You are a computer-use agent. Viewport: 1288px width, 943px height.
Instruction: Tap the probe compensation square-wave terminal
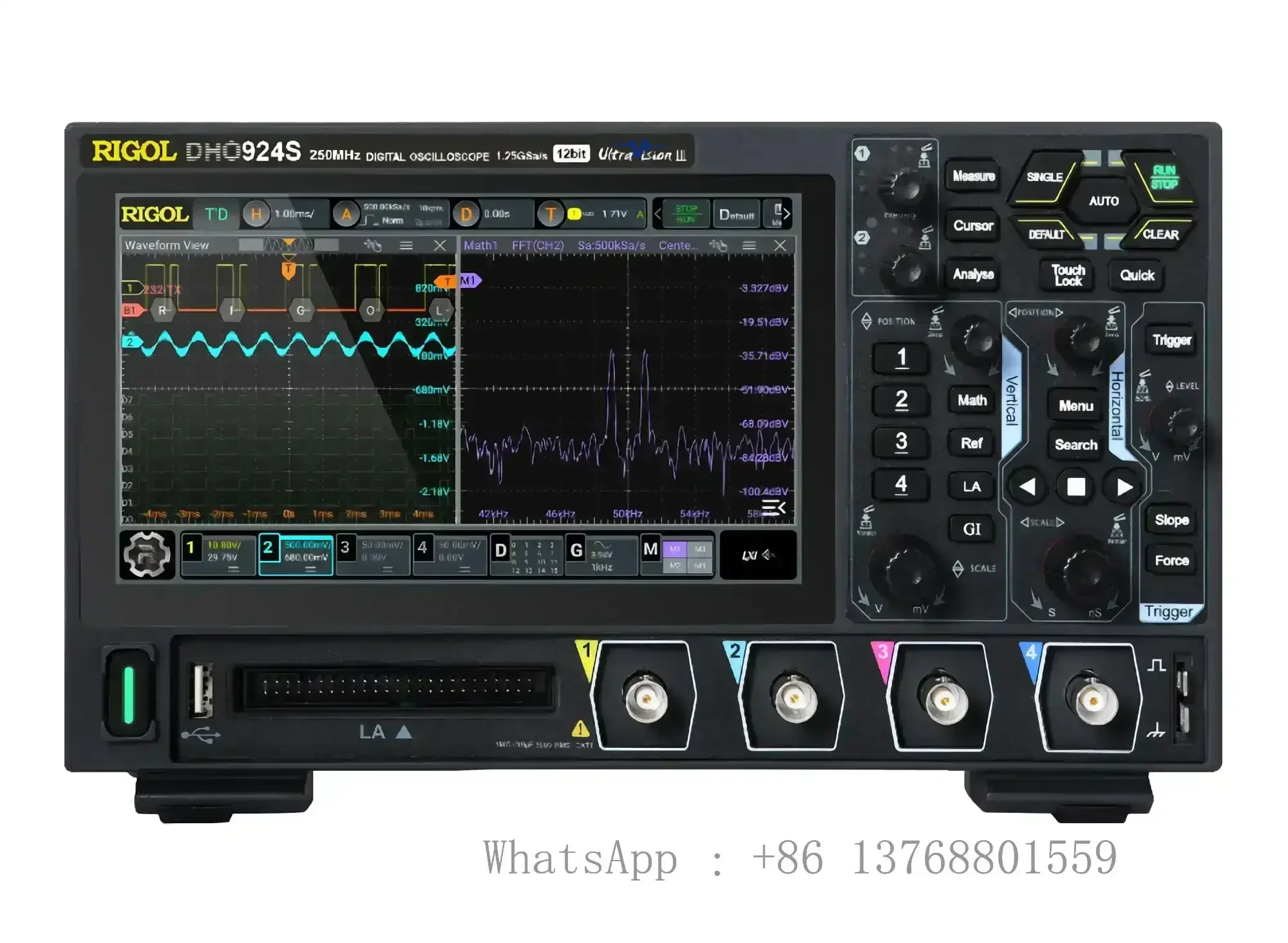coord(1182,680)
